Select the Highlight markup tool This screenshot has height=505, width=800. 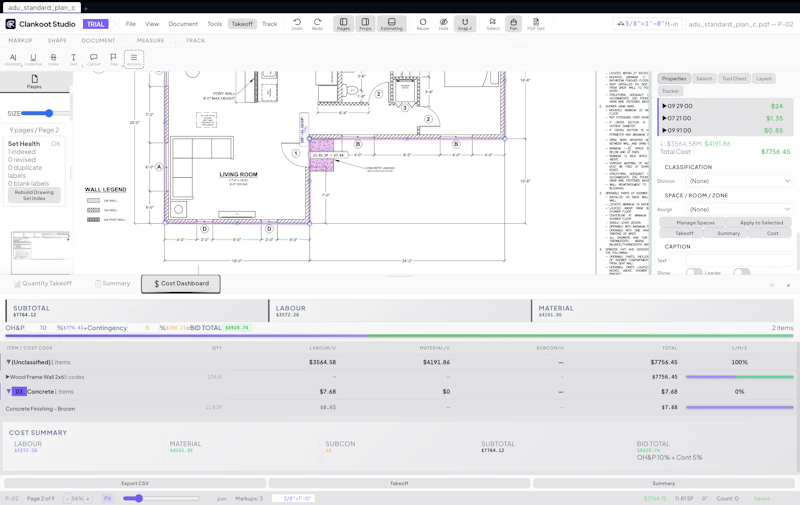pos(13,60)
